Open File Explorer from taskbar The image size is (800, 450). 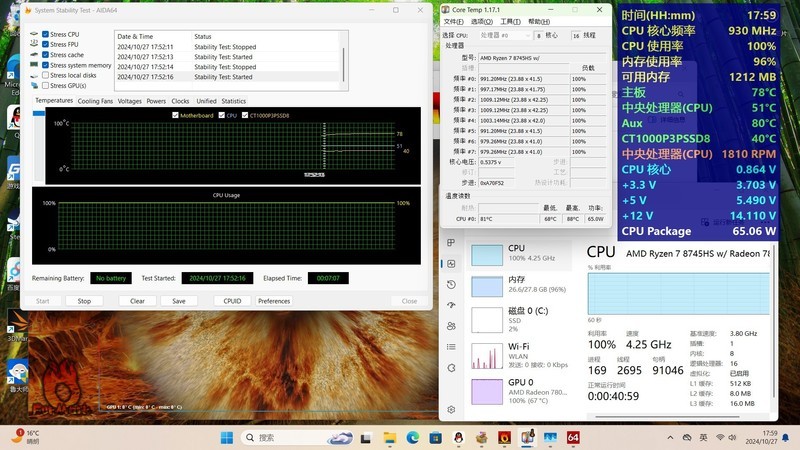coord(390,438)
